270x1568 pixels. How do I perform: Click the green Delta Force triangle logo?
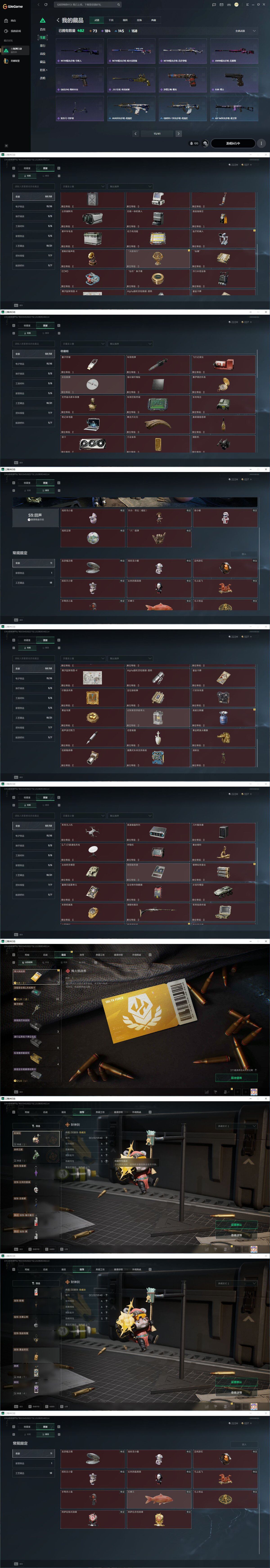pos(43,20)
